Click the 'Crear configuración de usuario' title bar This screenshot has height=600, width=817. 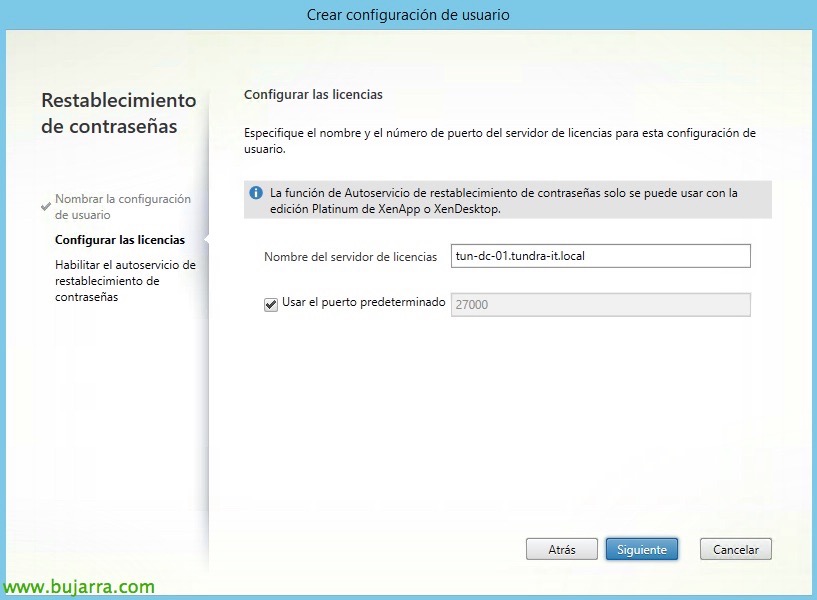[408, 15]
